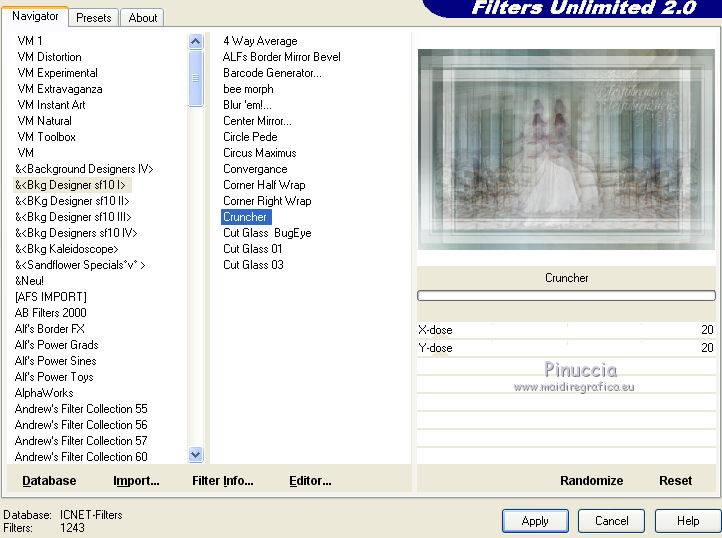Select the &Neu! category
This screenshot has width=722, height=538.
(x=29, y=281)
